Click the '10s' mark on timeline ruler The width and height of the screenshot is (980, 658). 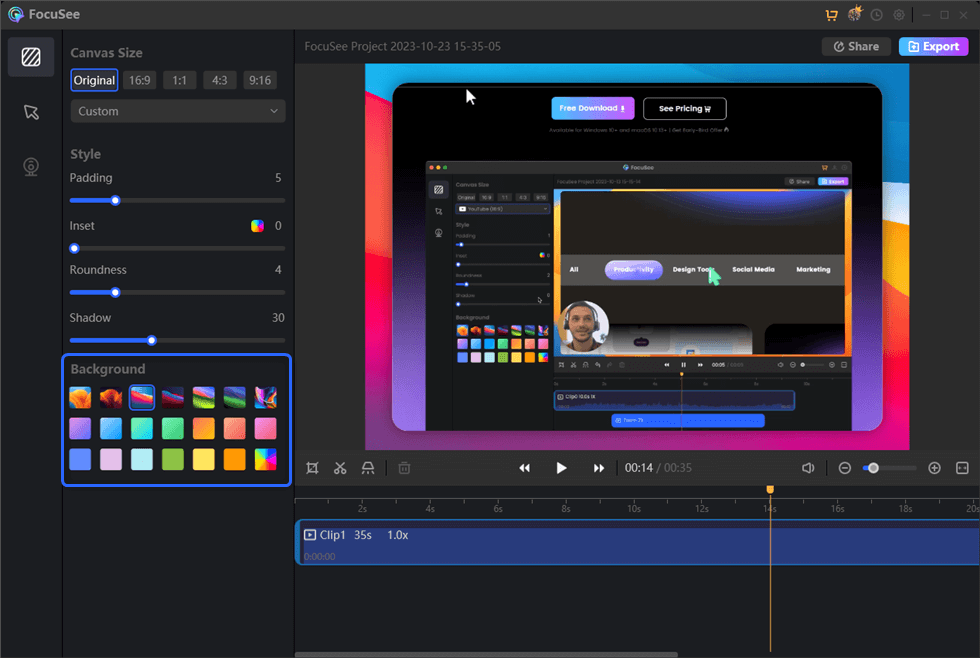[634, 509]
